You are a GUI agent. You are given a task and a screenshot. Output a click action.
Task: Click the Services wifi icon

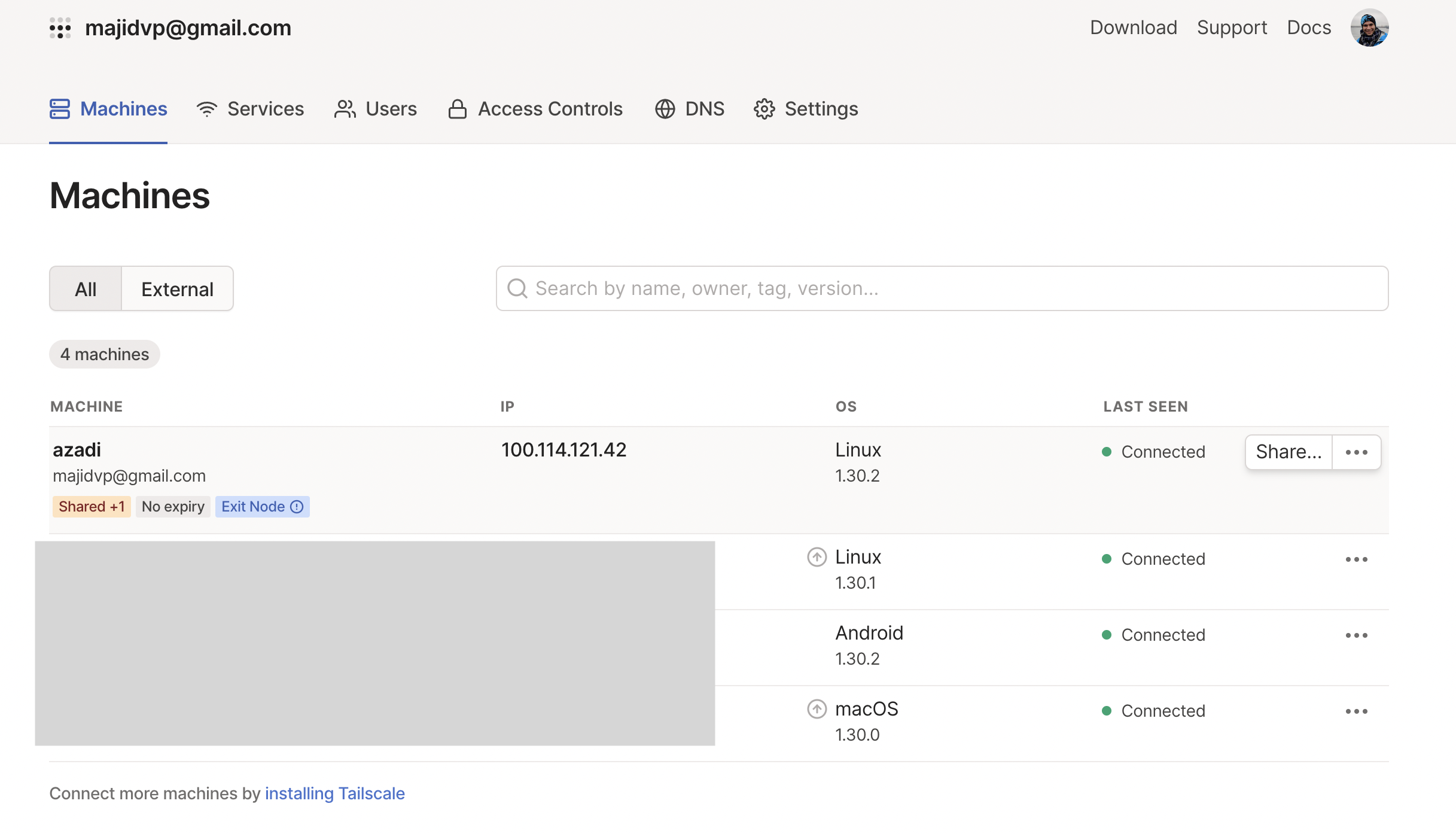pos(207,109)
